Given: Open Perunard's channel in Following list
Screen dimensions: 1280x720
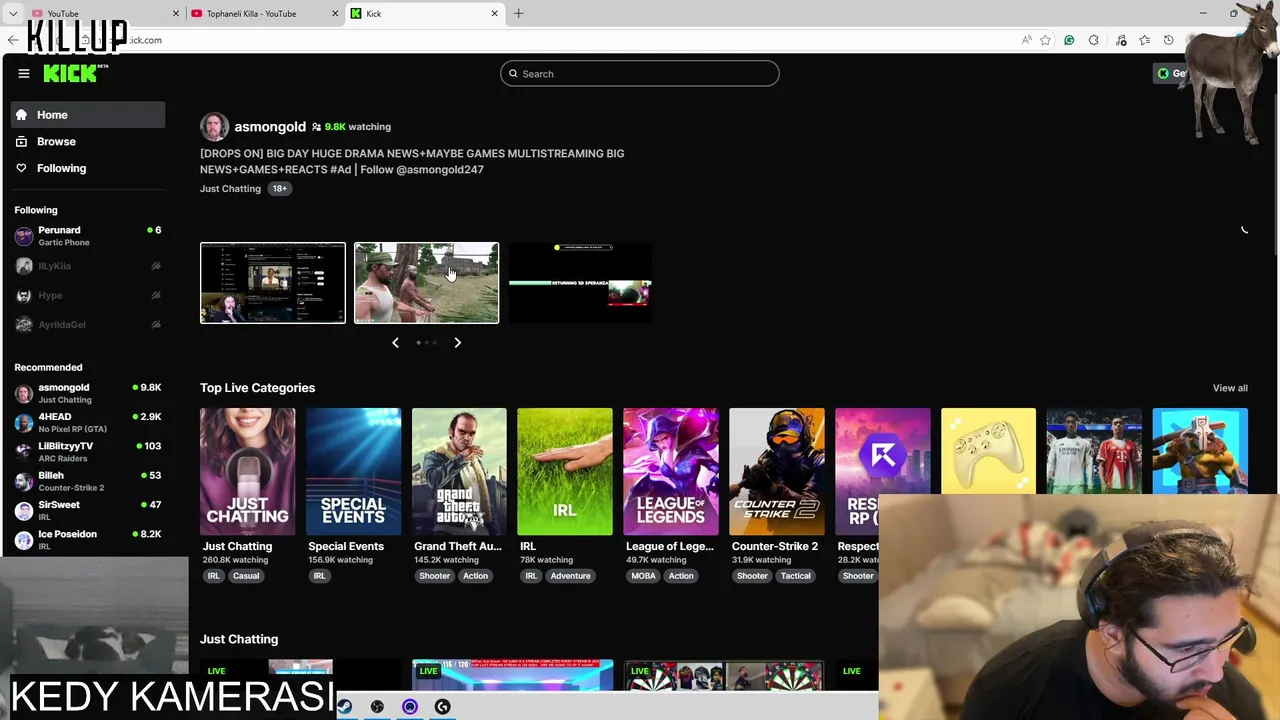Looking at the screenshot, I should (x=88, y=236).
